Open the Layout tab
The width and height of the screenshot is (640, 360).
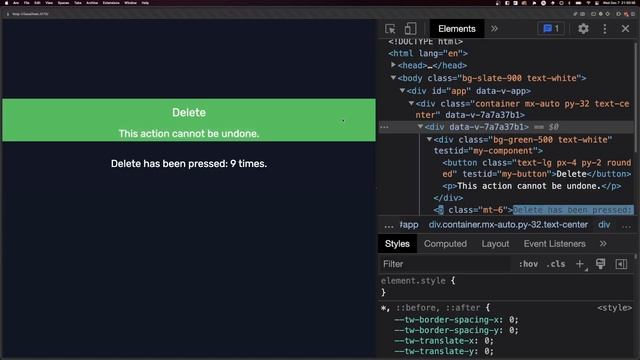[x=495, y=244]
